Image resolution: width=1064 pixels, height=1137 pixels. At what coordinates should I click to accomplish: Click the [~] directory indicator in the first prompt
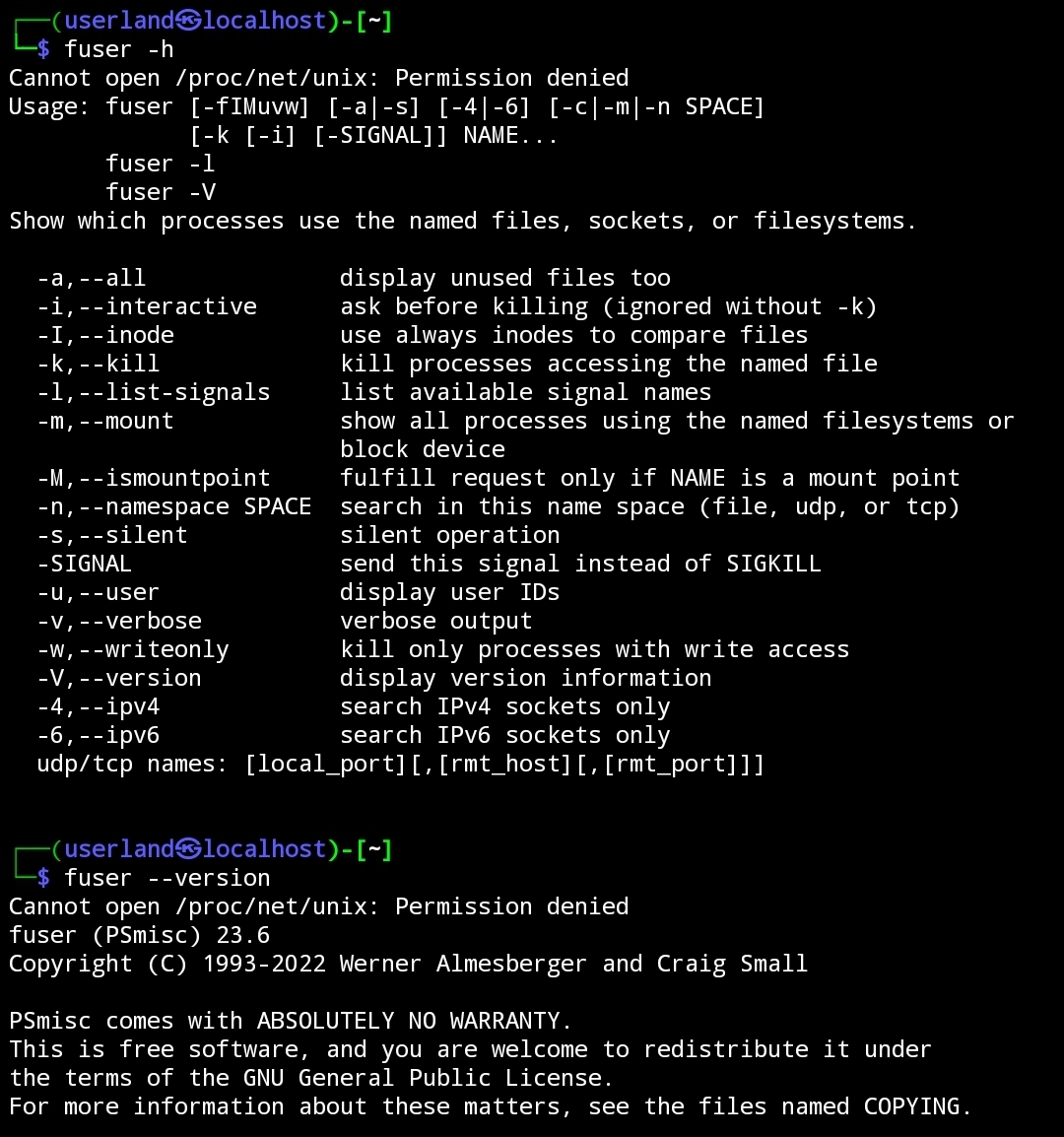(373, 21)
